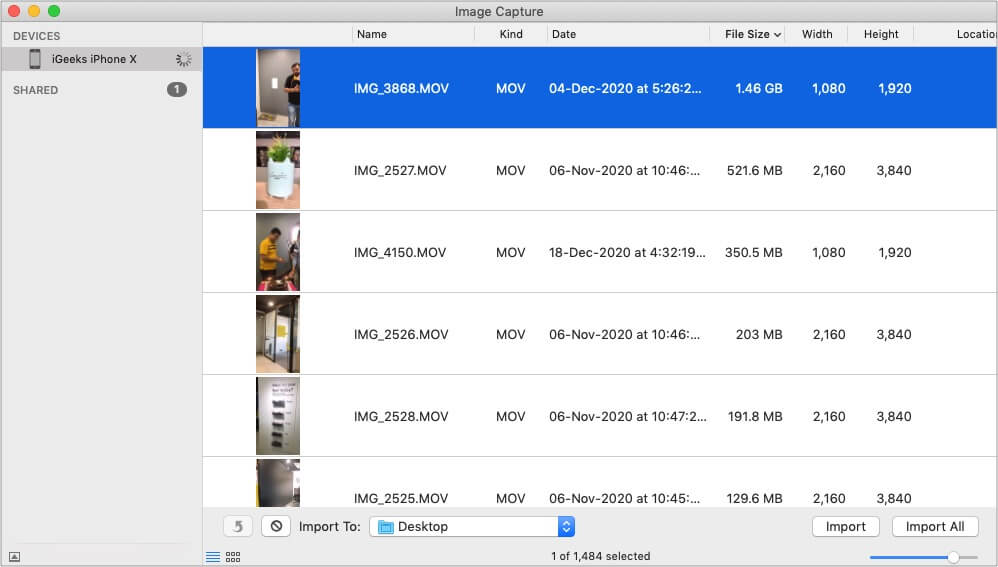Viewport: 998px width, 567px height.
Task: Click the delete (prohibited sign) button
Action: [276, 526]
